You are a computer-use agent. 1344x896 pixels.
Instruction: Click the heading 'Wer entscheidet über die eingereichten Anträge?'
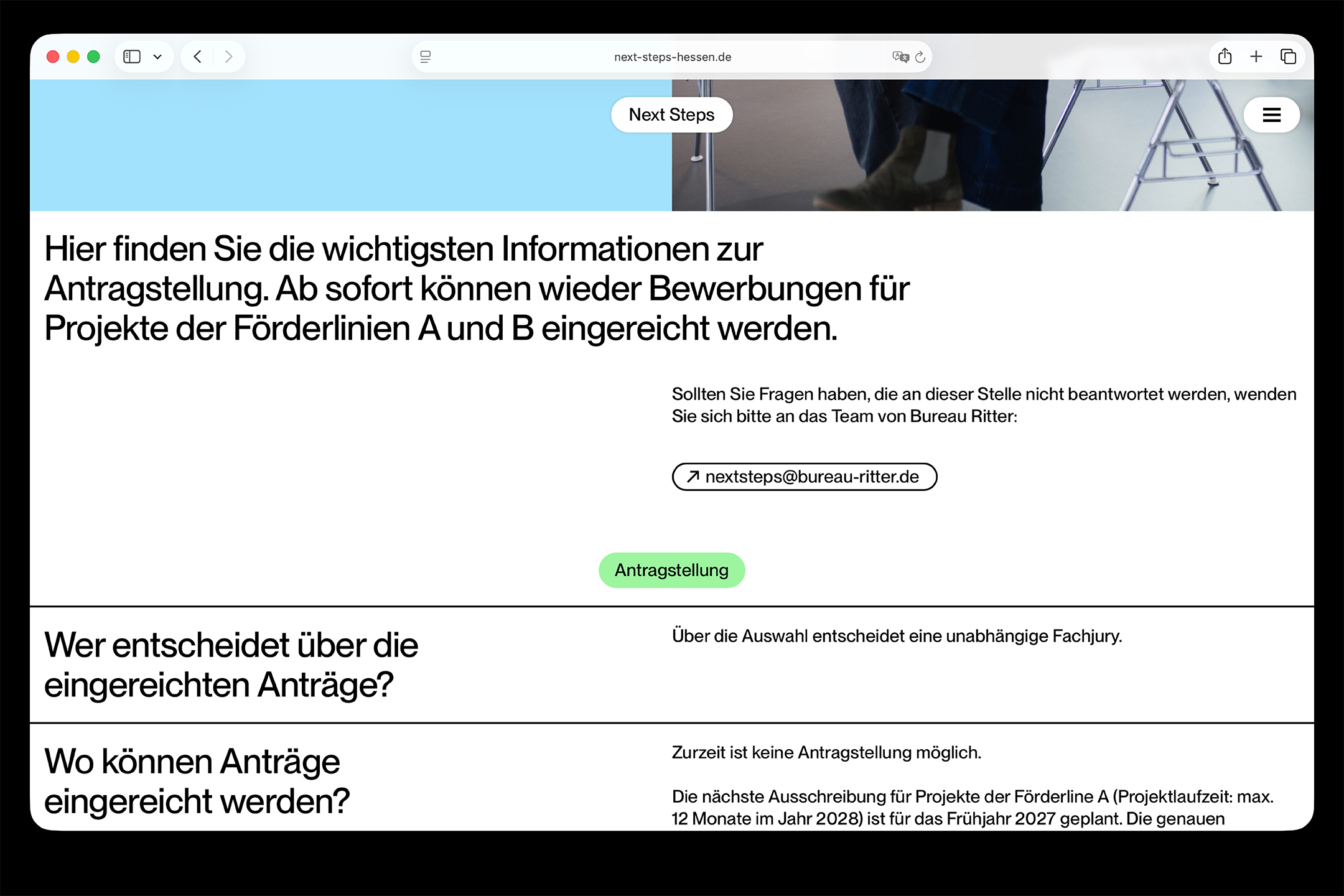coord(231,665)
